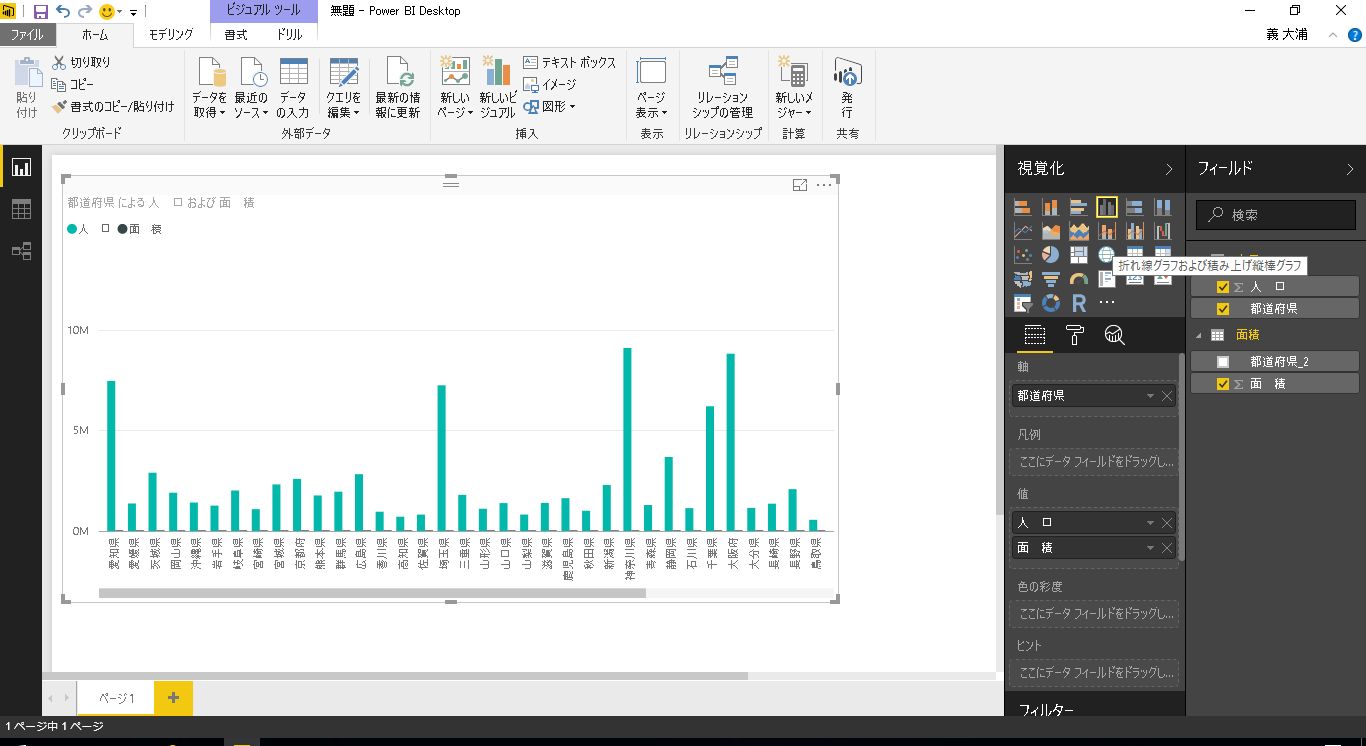Image resolution: width=1366 pixels, height=746 pixels.
Task: Click リレーションシップの管理 button
Action: tap(723, 88)
